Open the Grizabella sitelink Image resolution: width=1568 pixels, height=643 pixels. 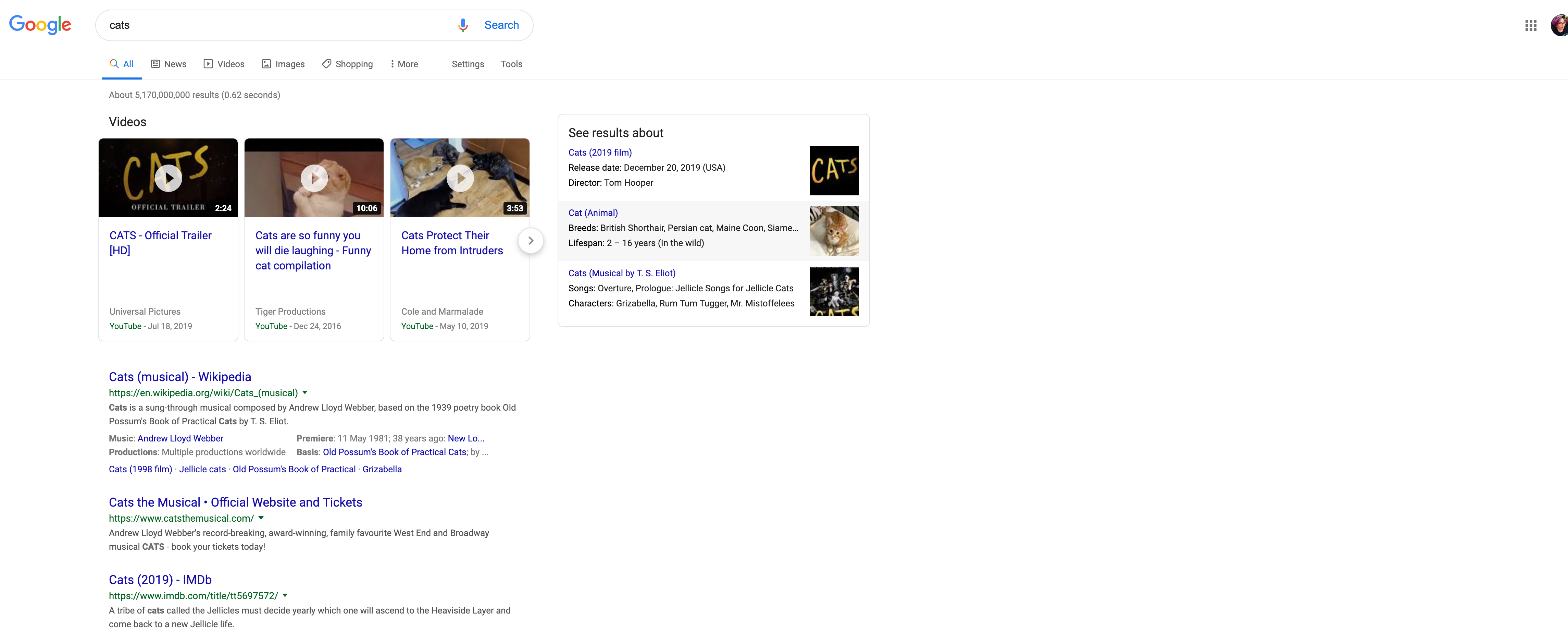click(x=382, y=470)
